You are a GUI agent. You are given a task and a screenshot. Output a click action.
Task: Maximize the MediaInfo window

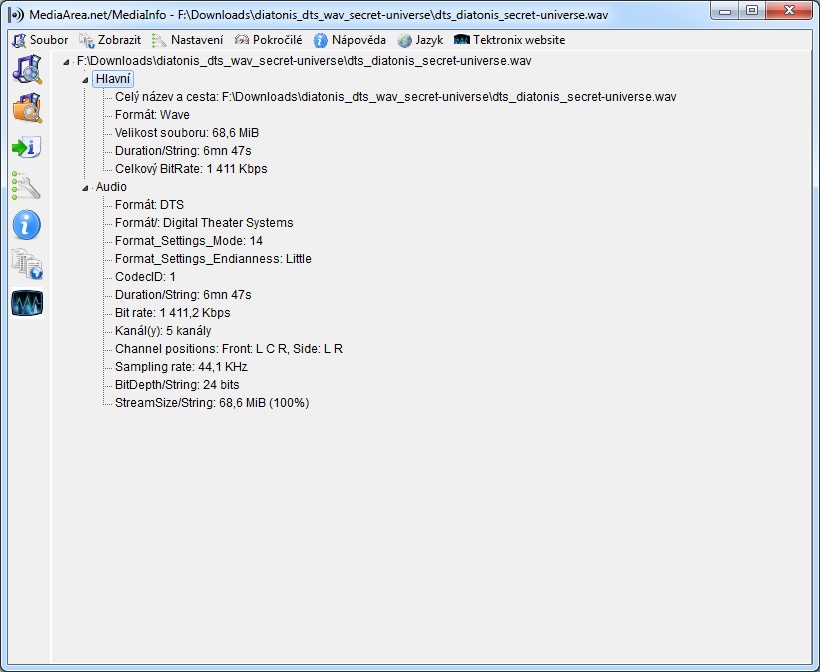(x=751, y=10)
